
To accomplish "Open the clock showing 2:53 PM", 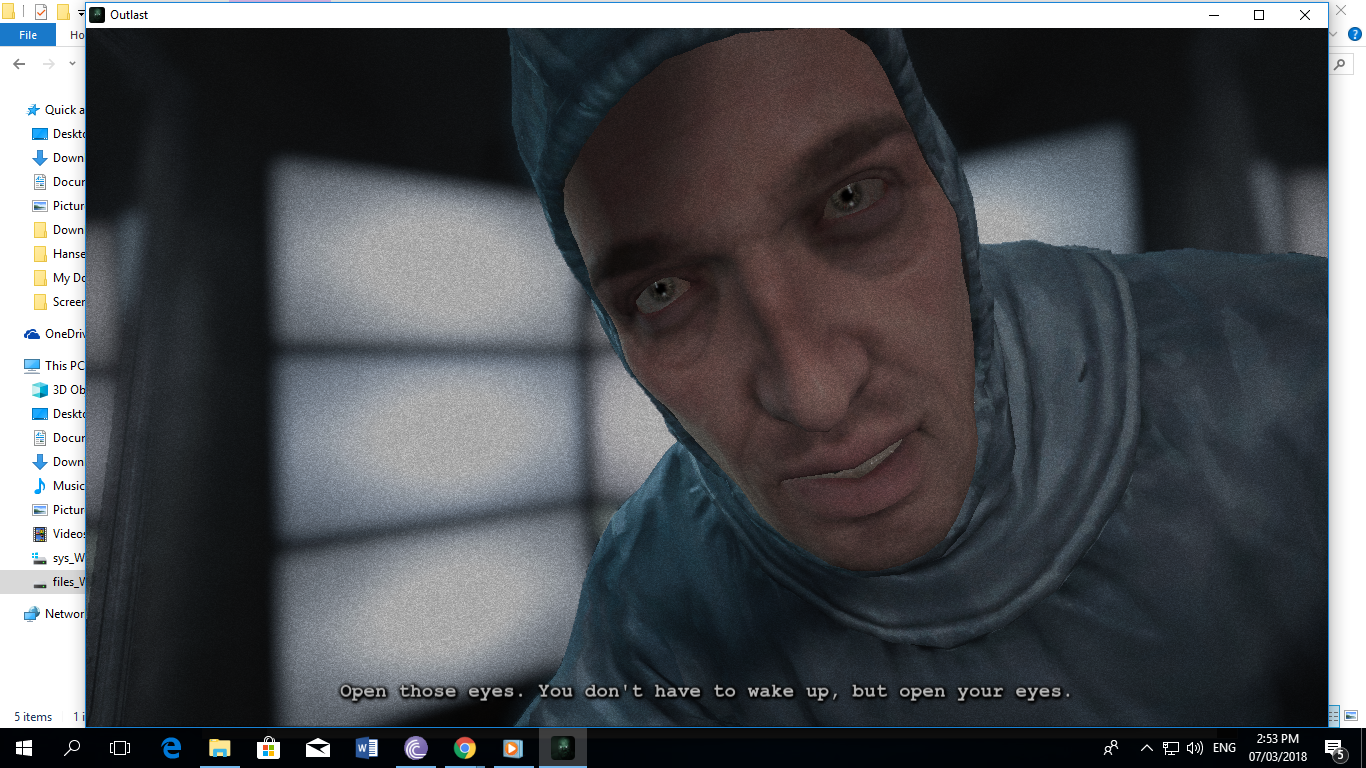I will point(1278,747).
